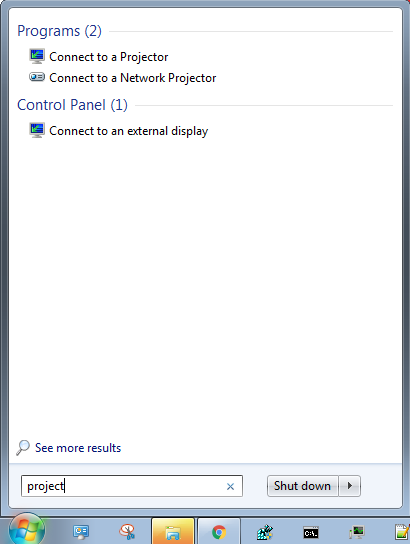The height and width of the screenshot is (544, 410).
Task: Open Windows Explorer from the taskbar
Action: 173,532
